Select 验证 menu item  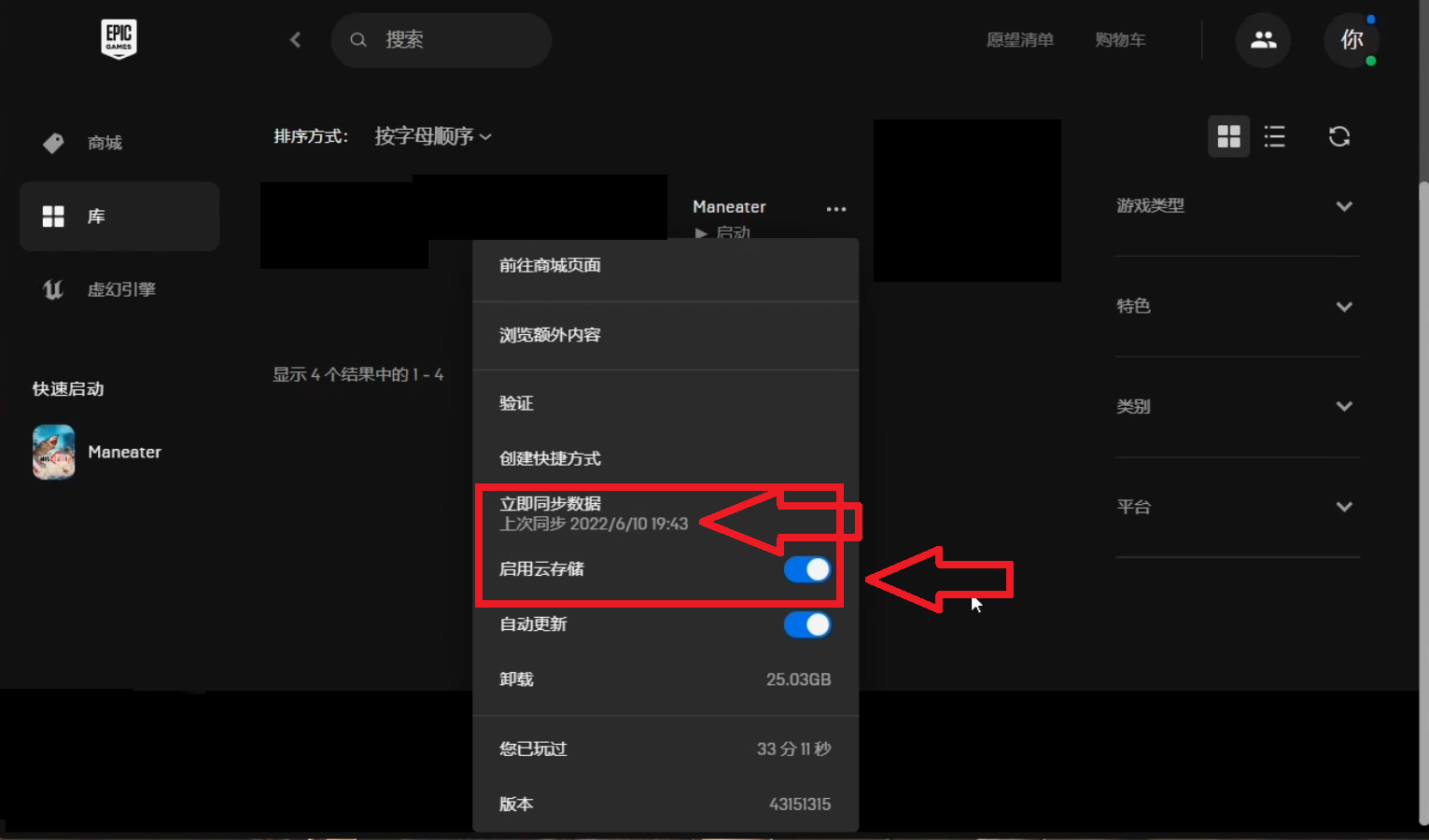tap(665, 403)
